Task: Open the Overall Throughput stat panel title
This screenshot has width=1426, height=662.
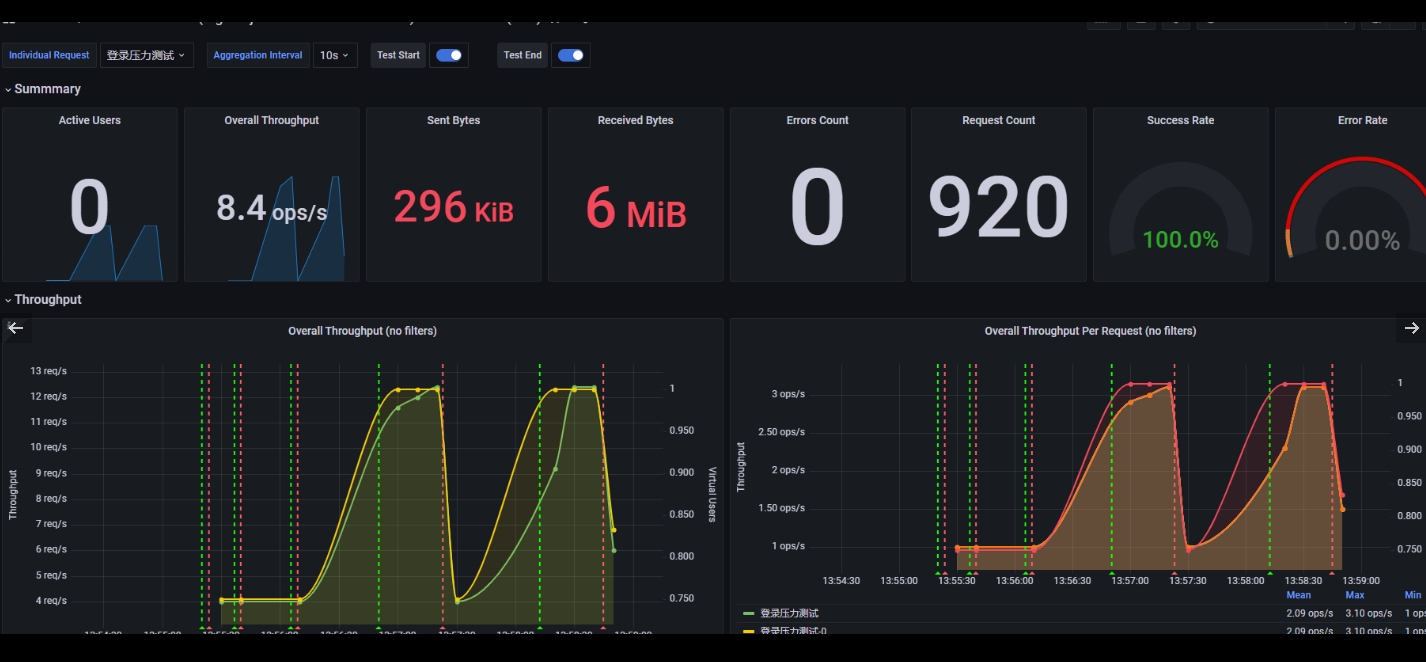Action: [x=272, y=120]
